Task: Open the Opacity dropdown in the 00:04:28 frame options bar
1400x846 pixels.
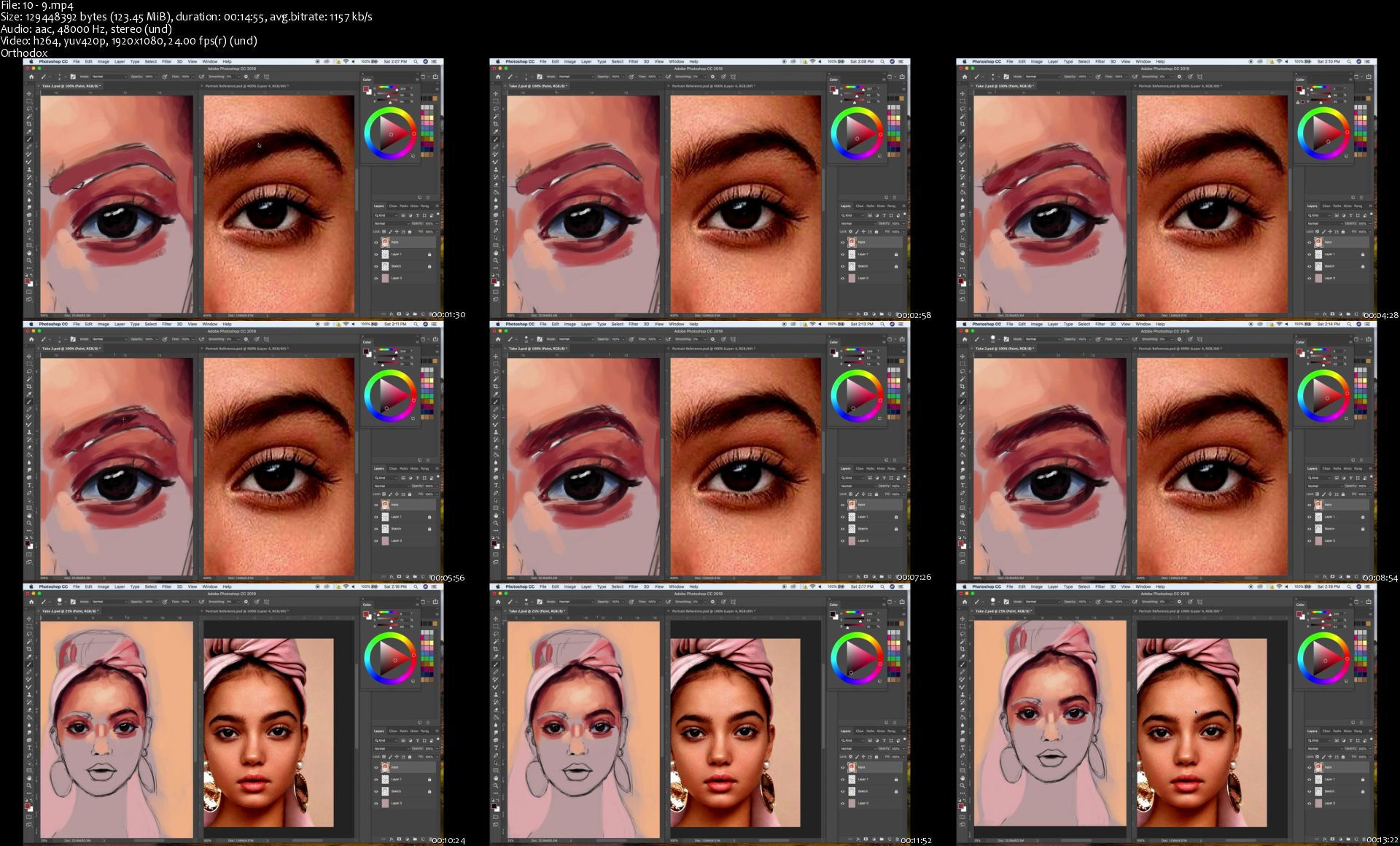Action: 1085,77
